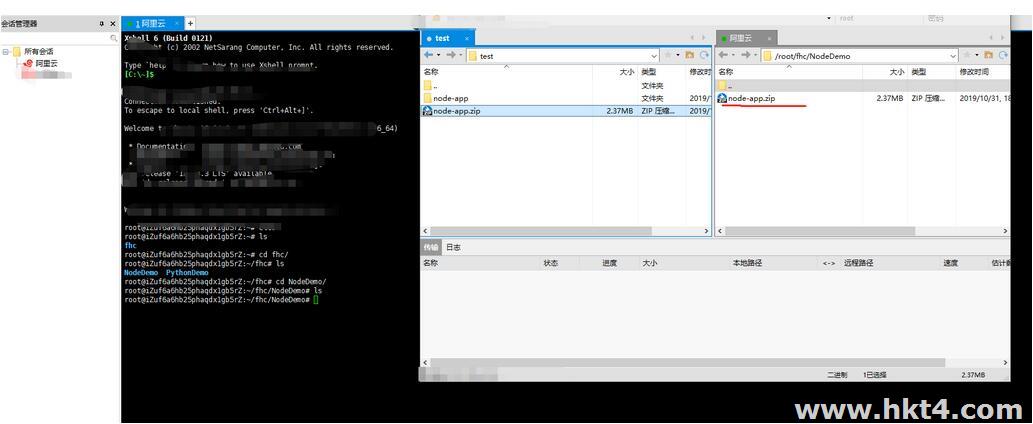Sort local pane by 类型 column
Image resolution: width=1033 pixels, height=424 pixels.
[661, 71]
